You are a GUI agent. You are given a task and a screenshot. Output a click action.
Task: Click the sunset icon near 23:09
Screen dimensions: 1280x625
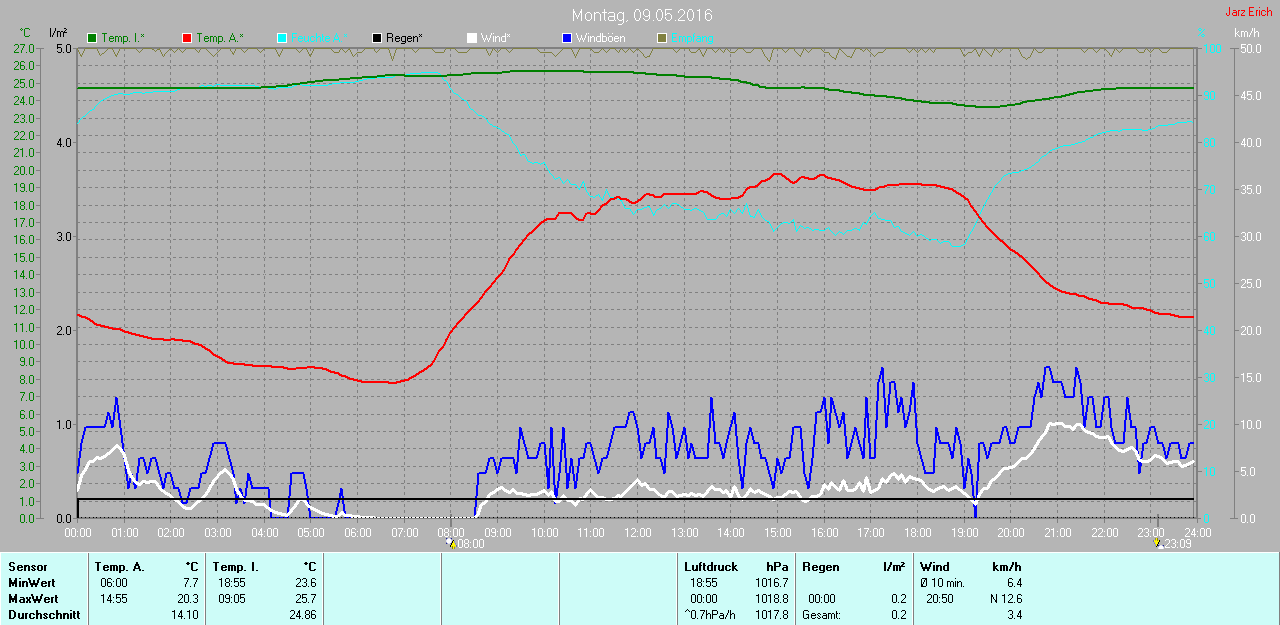click(1157, 544)
